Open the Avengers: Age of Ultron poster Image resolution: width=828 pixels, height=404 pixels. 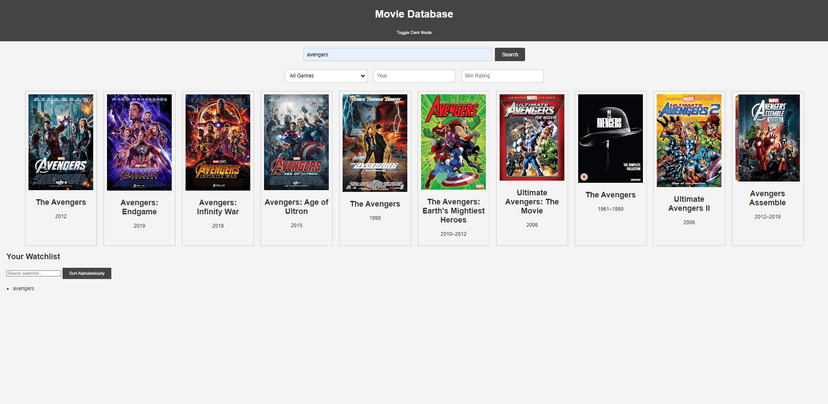296,142
